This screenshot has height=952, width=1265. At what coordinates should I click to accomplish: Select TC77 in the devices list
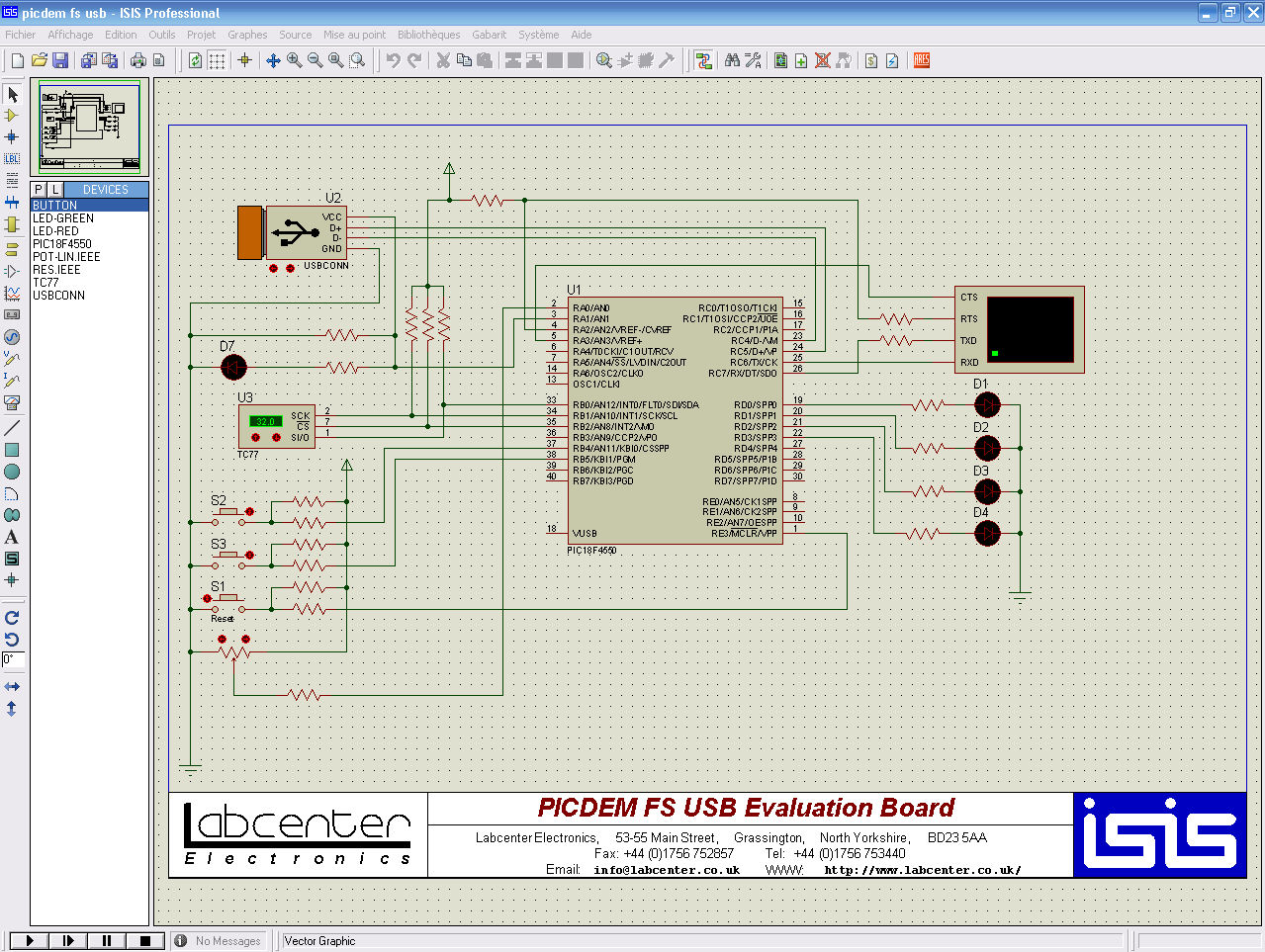pyautogui.click(x=90, y=283)
